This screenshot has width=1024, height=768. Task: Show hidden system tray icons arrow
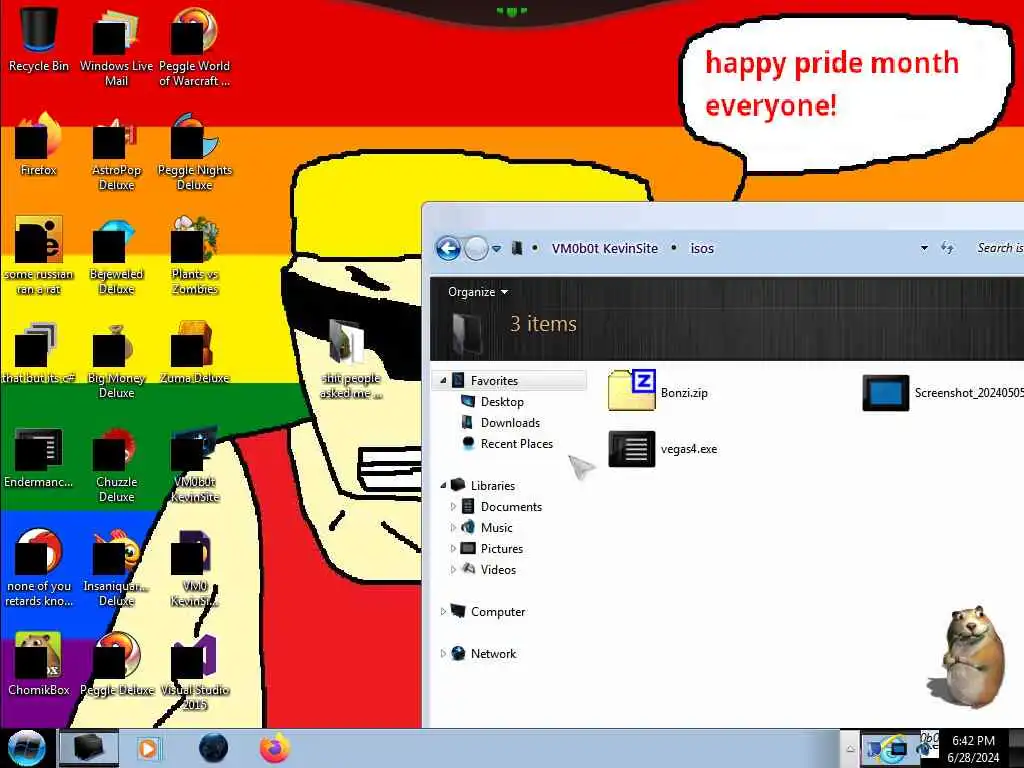[850, 749]
